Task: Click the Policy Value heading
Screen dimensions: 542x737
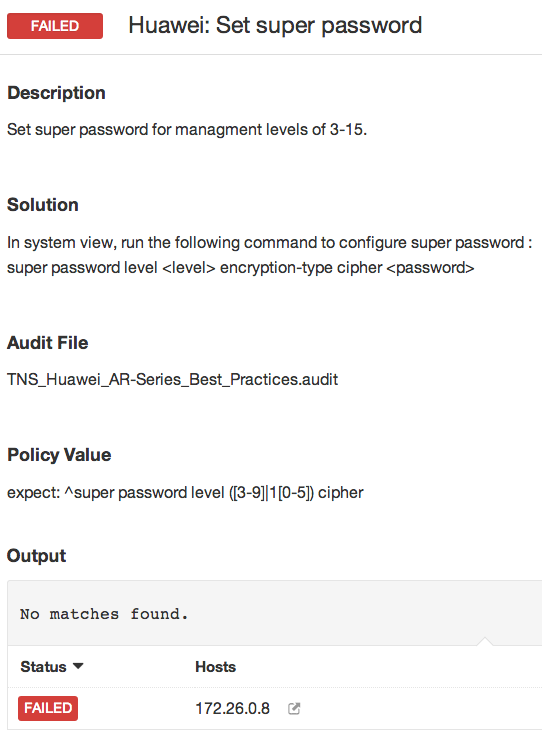Action: point(59,455)
